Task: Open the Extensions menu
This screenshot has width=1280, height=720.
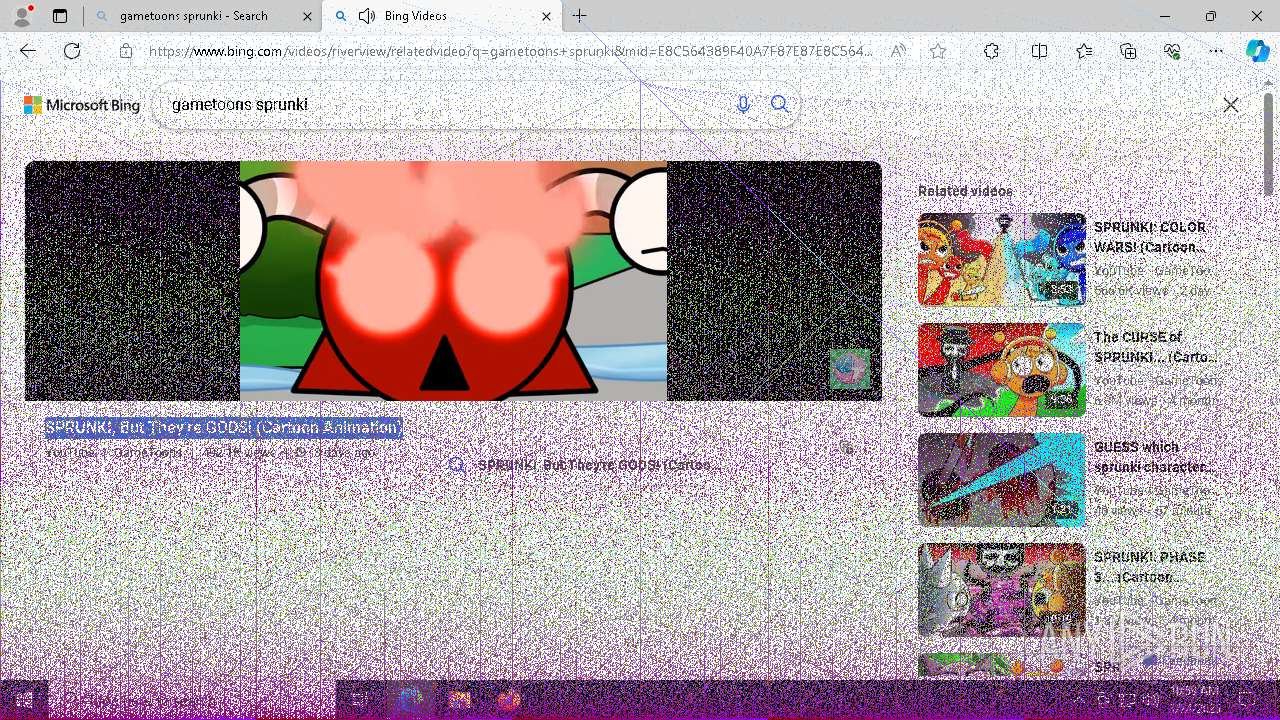Action: [x=991, y=51]
